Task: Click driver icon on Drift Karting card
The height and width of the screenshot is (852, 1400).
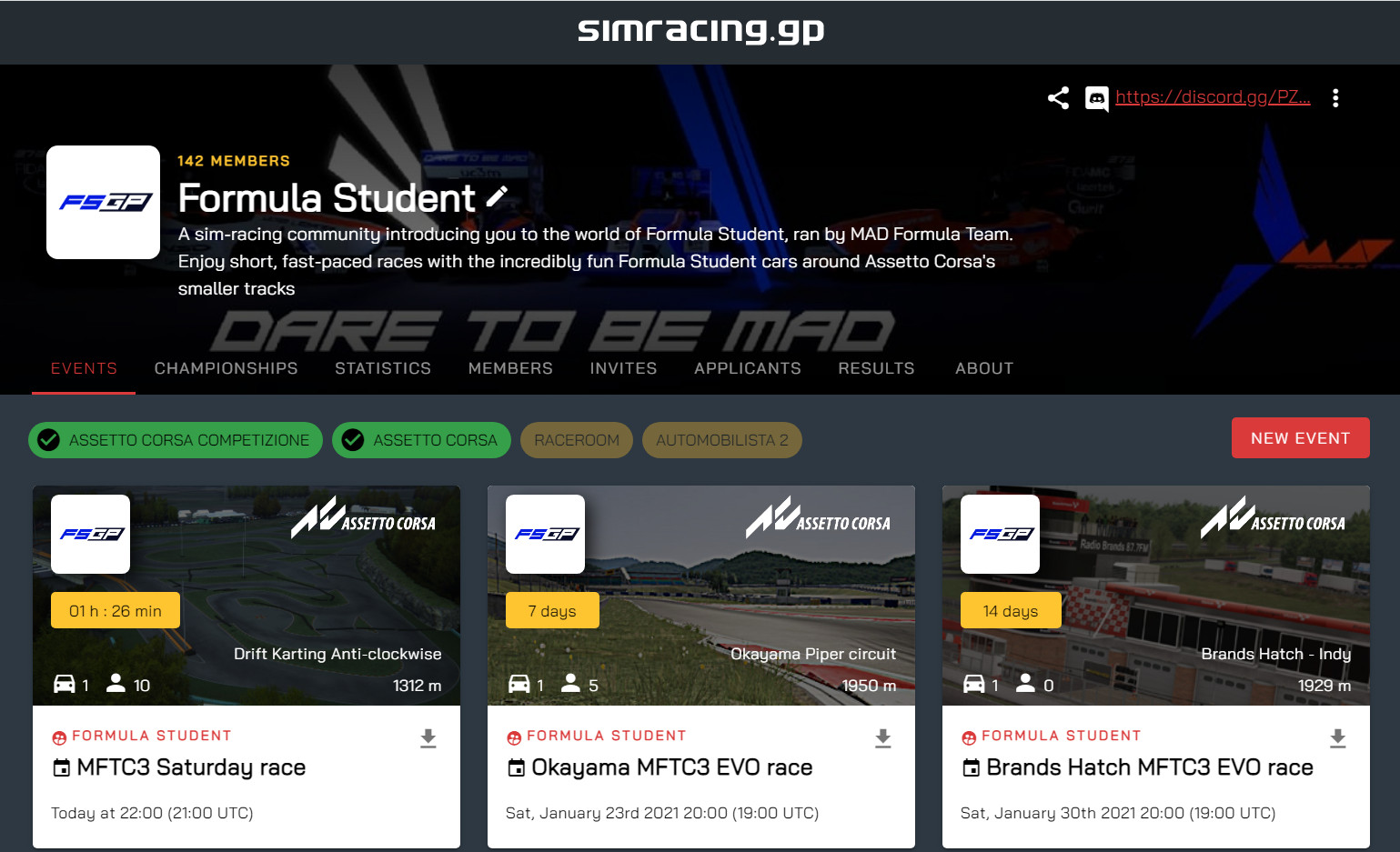Action: pos(116,683)
